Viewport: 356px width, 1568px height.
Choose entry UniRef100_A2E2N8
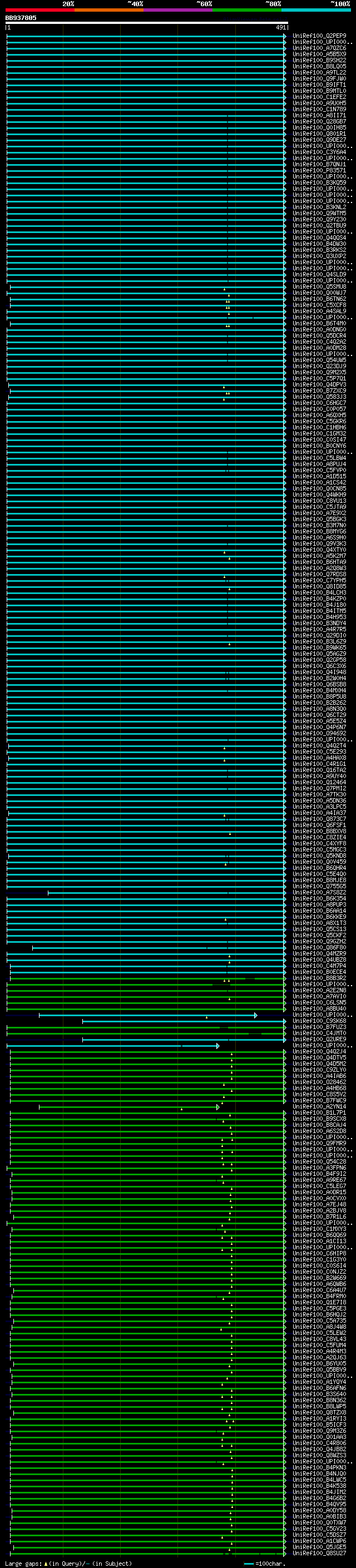pos(319,990)
